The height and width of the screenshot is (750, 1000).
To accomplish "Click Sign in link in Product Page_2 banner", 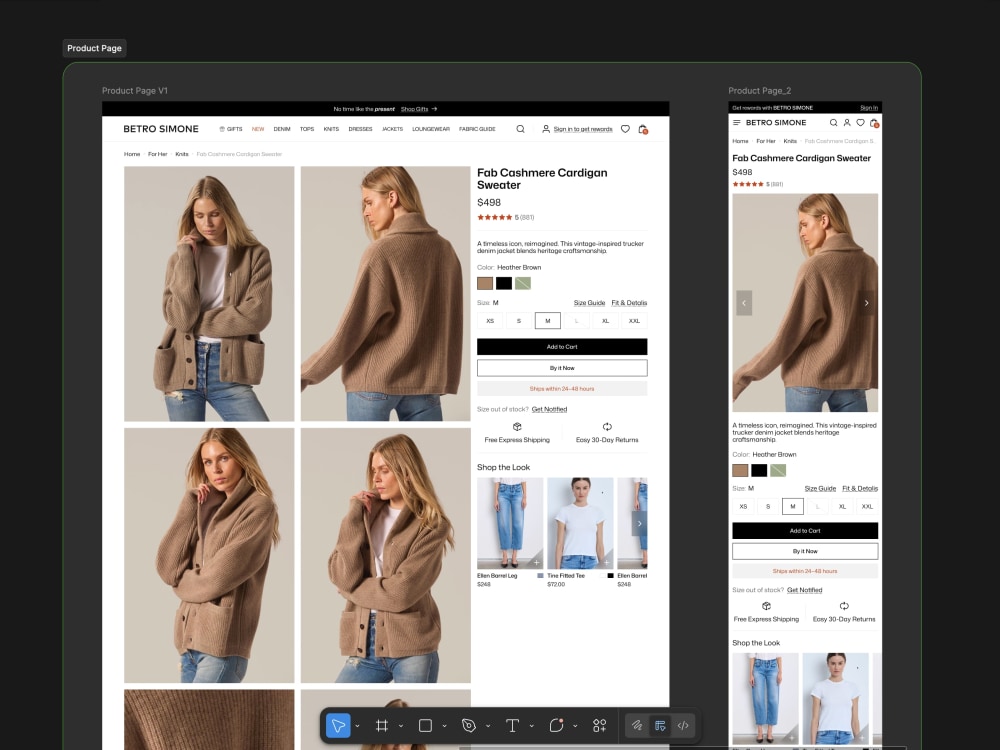I will (x=869, y=108).
